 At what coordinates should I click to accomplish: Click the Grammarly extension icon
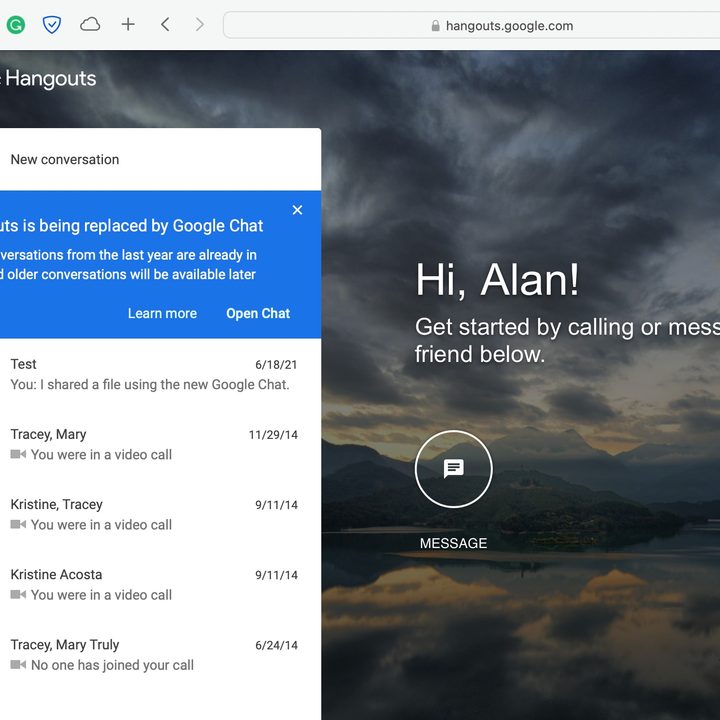[16, 24]
